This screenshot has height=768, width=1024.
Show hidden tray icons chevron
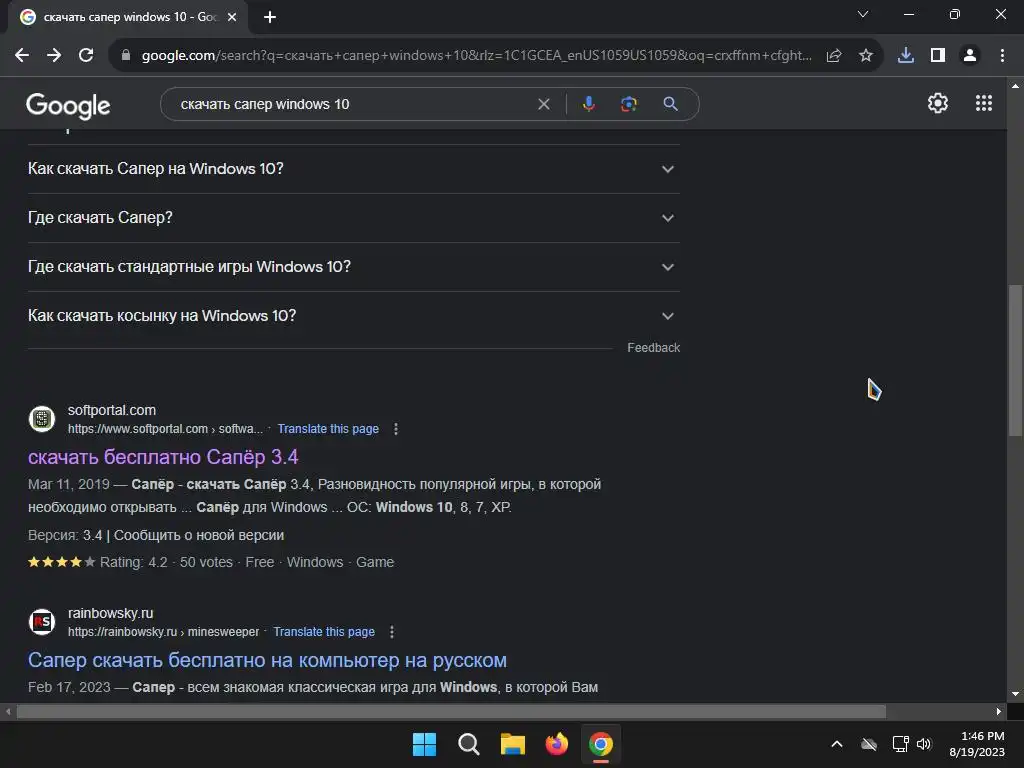pos(837,744)
